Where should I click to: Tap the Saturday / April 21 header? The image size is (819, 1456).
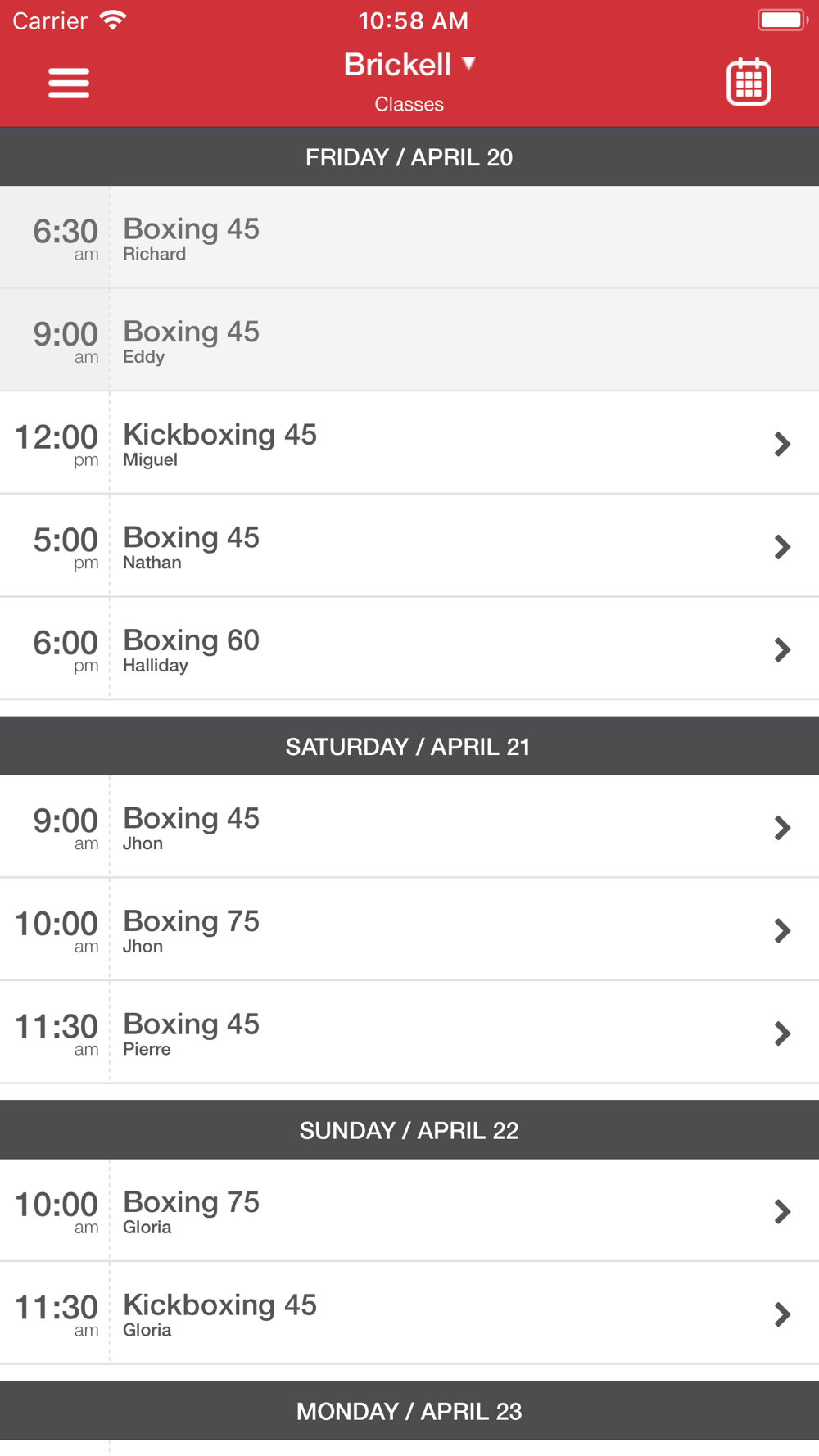coord(409,747)
